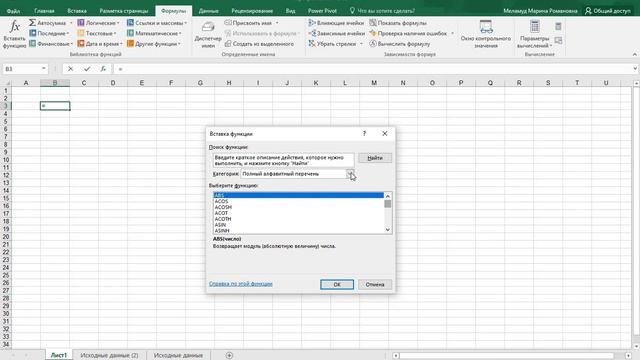640x360 pixels.
Task: Open the Watch Window
Action: pyautogui.click(x=486, y=34)
